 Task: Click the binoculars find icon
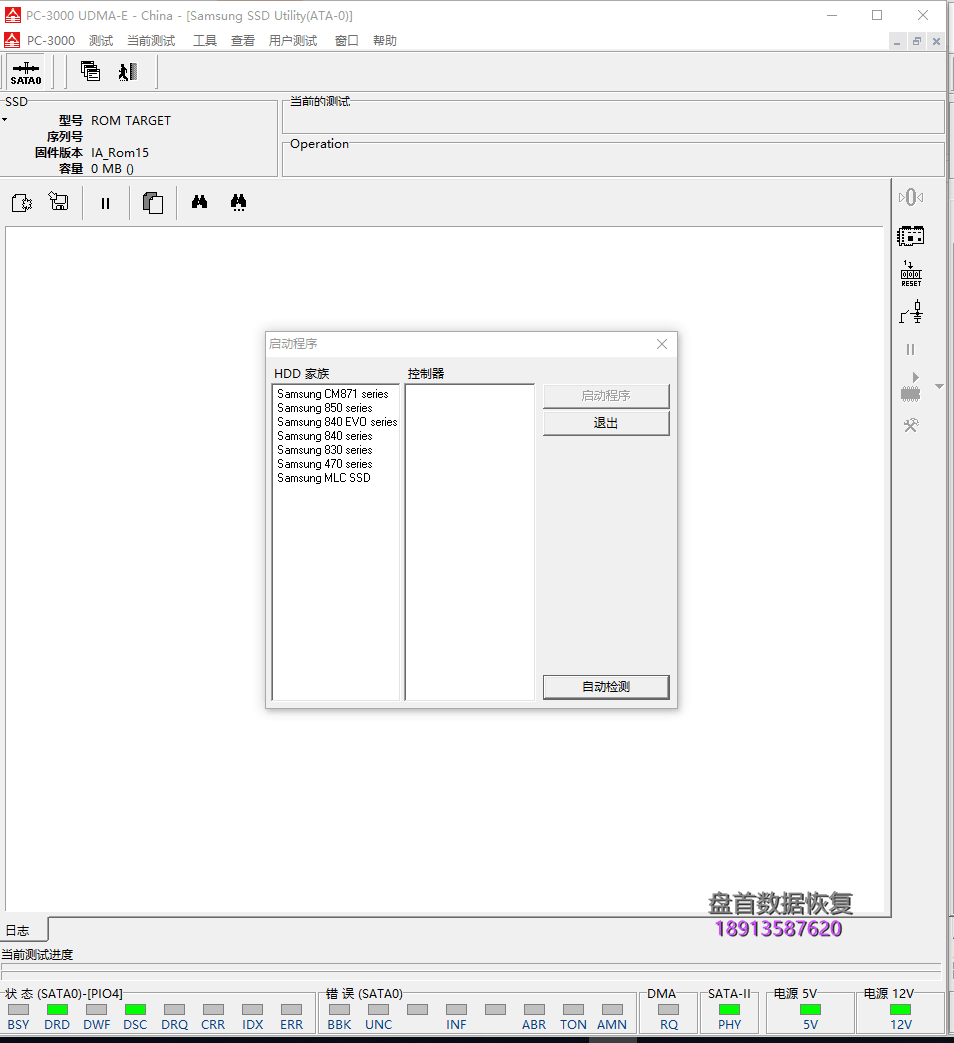click(x=200, y=202)
